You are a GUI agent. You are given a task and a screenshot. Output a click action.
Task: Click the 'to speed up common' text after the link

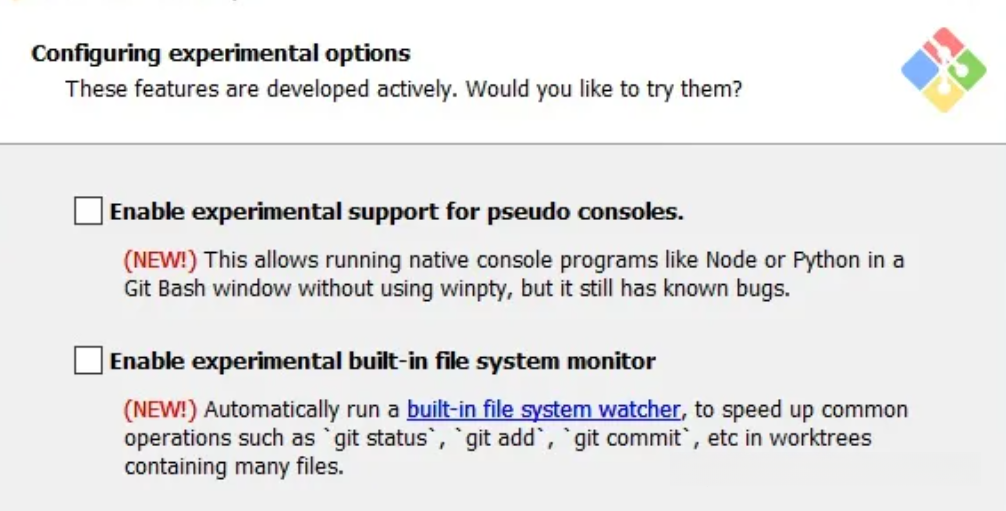tap(798, 410)
